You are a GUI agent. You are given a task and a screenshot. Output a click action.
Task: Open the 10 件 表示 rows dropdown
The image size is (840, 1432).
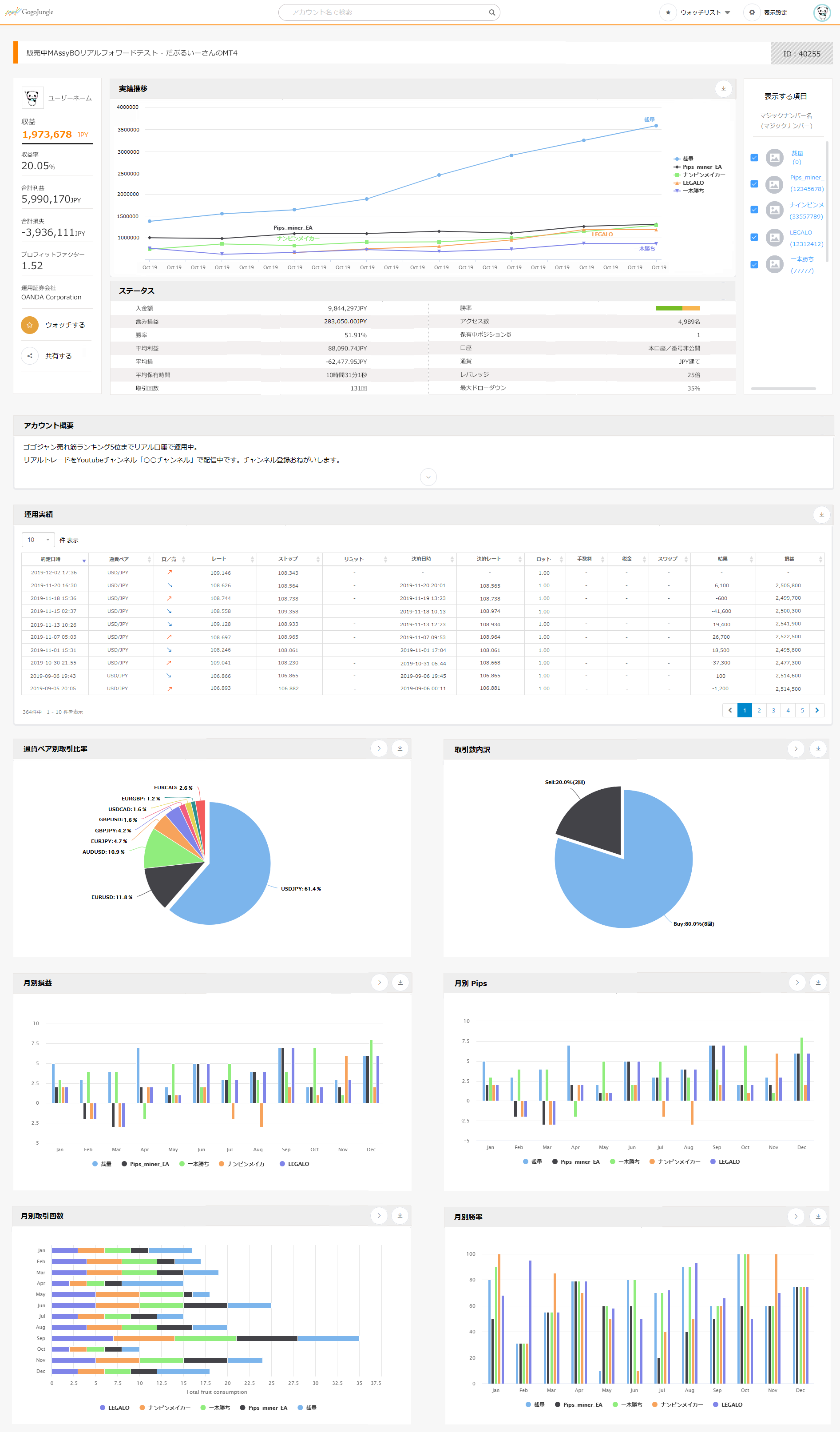[x=38, y=539]
